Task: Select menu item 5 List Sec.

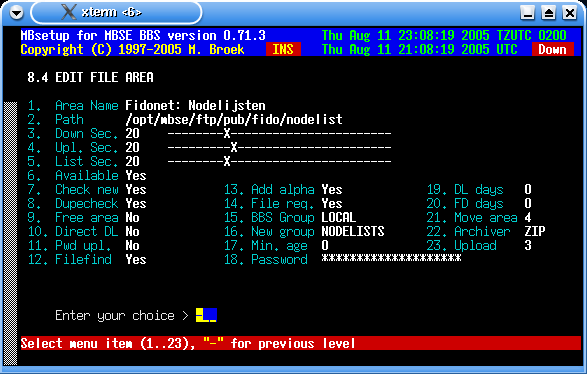Action: click(73, 162)
